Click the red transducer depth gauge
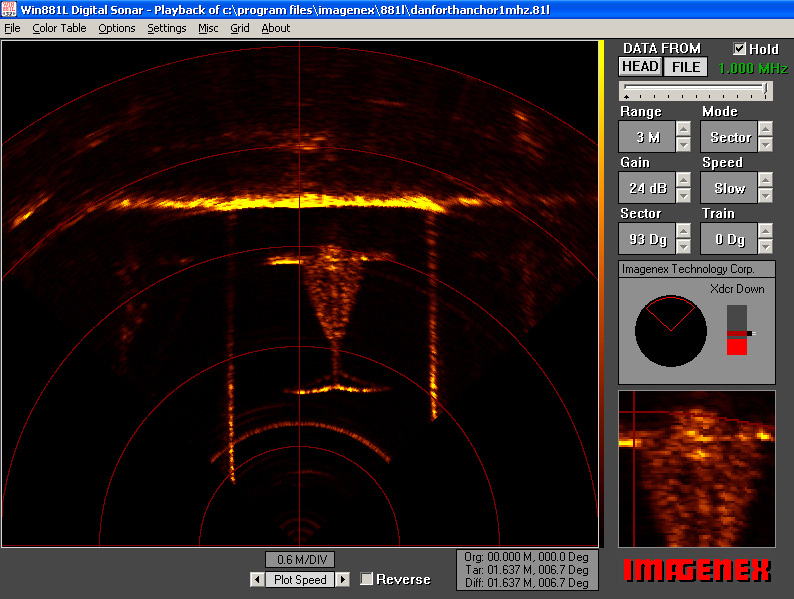The image size is (794, 599). click(x=737, y=330)
